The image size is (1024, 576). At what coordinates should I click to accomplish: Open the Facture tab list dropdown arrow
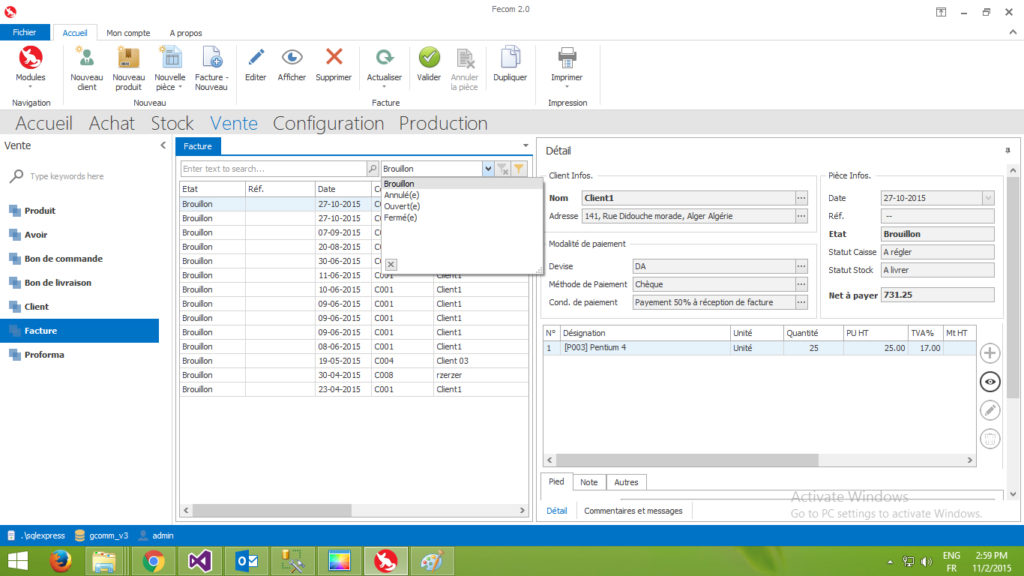tap(526, 146)
